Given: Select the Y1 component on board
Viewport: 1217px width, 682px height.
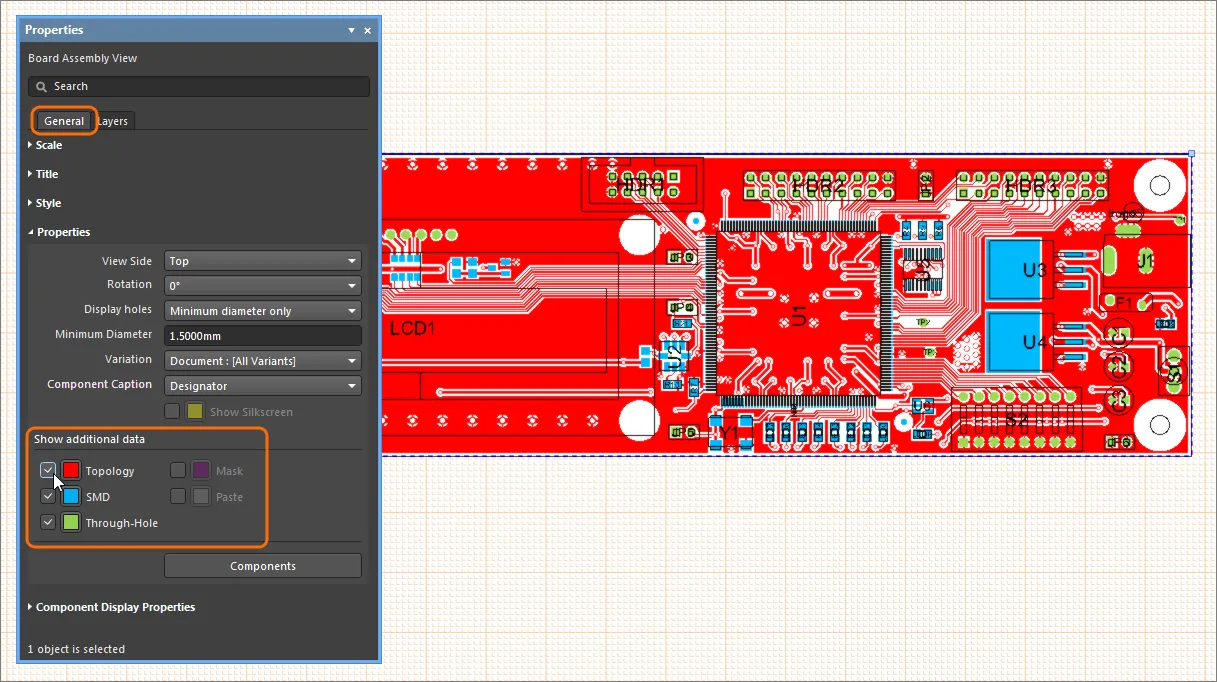Looking at the screenshot, I should pyautogui.click(x=730, y=433).
